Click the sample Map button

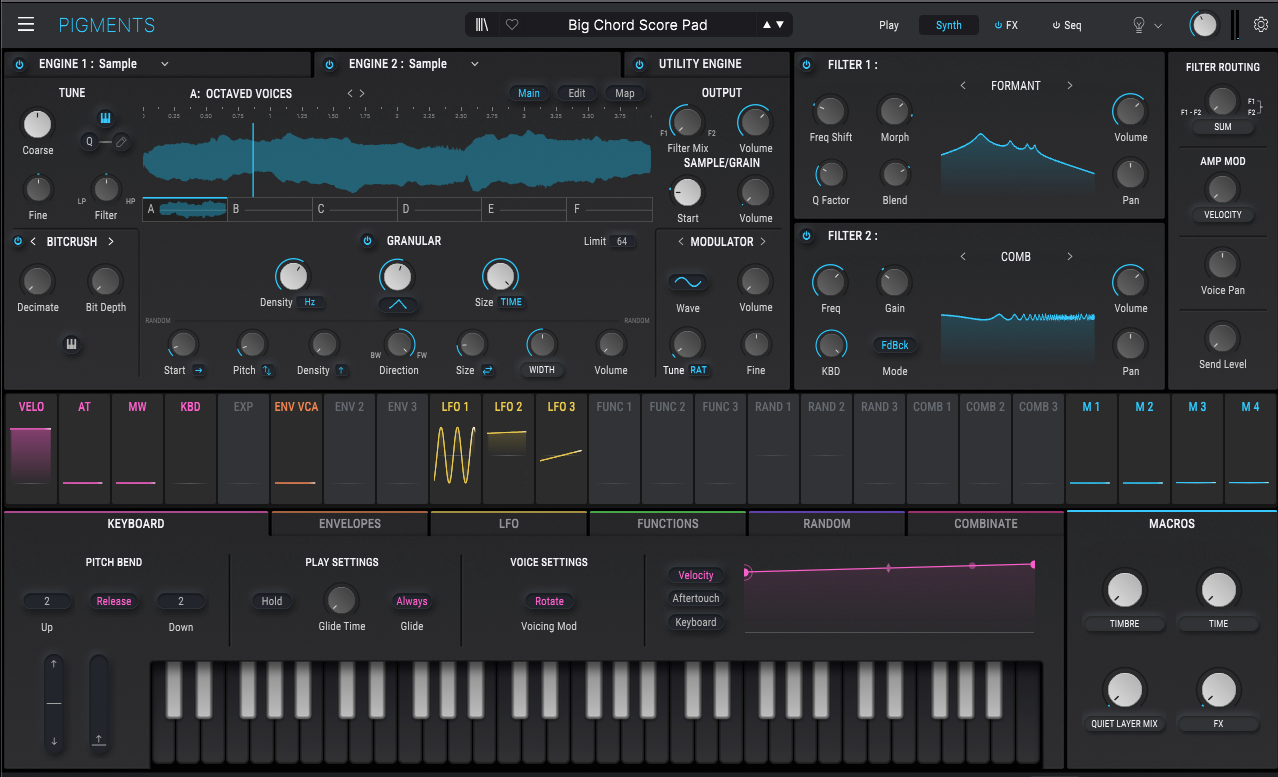[x=625, y=93]
